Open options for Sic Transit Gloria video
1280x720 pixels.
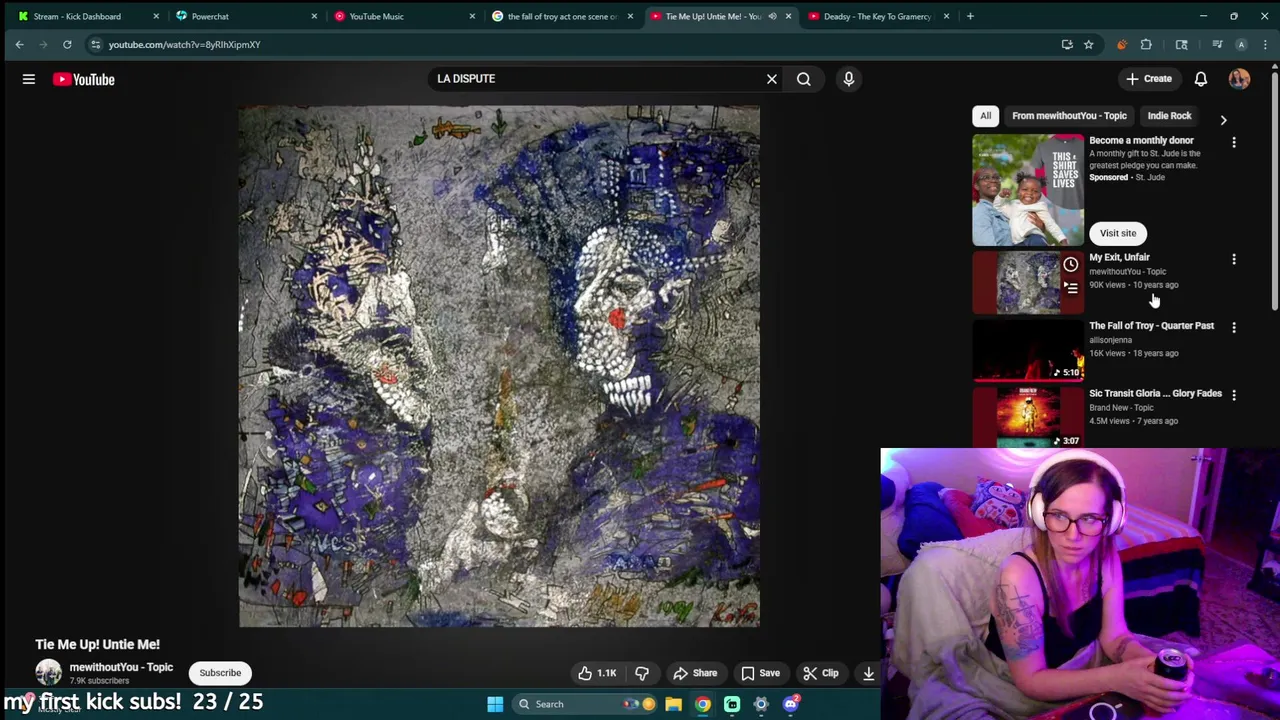(x=1234, y=396)
